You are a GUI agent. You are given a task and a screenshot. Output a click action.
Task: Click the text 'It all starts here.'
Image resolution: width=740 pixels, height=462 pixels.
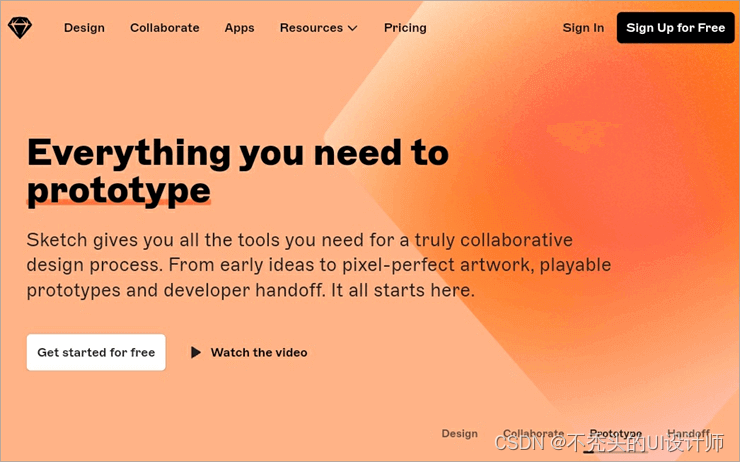click(403, 290)
